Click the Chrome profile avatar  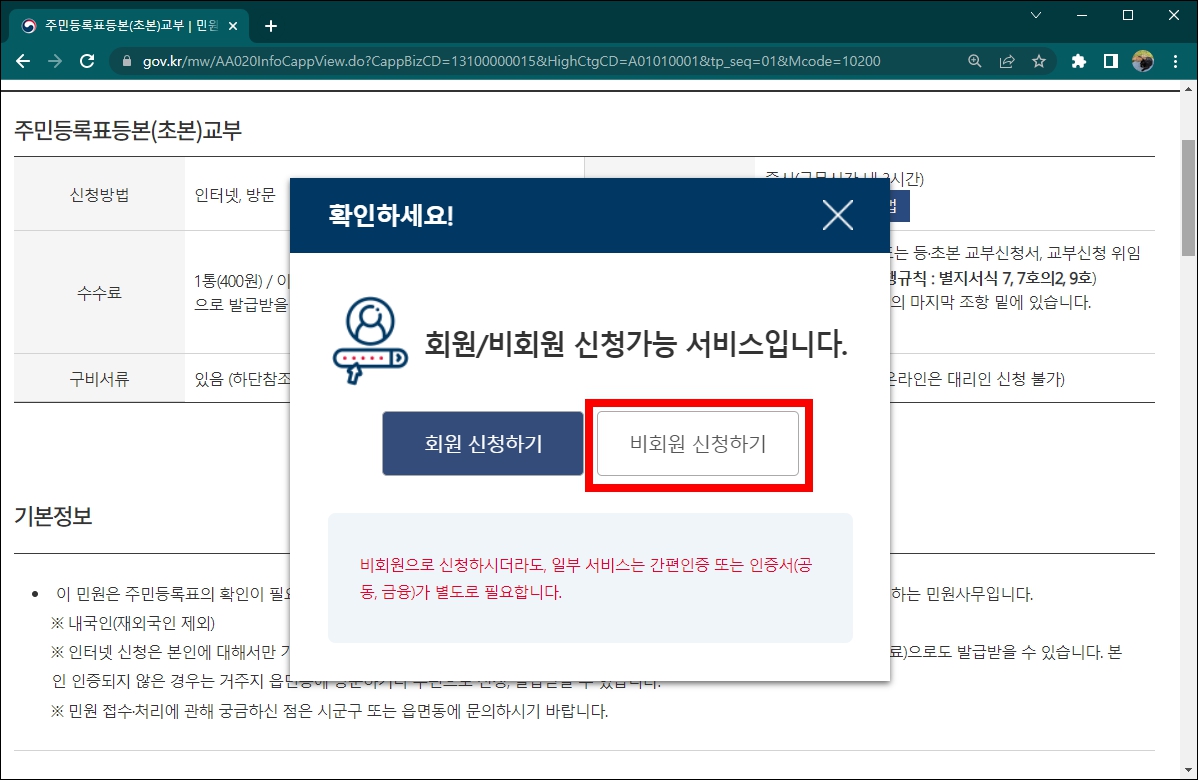[1143, 60]
